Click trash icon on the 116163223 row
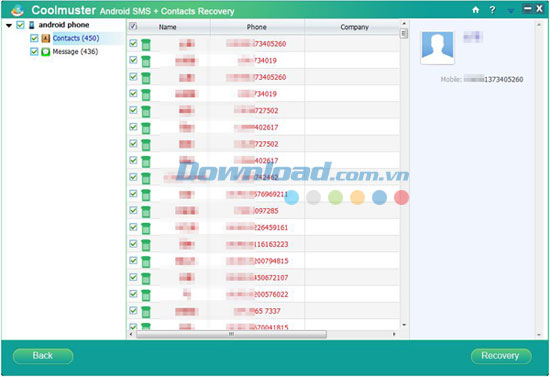This screenshot has width=550, height=377. click(146, 245)
